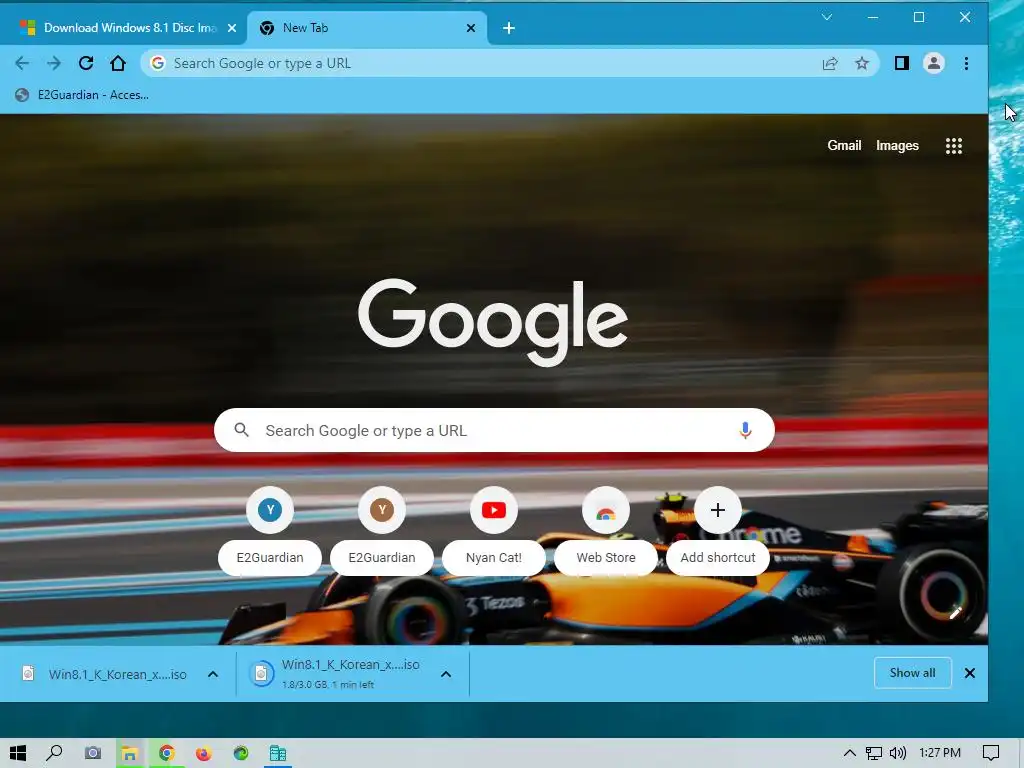Launch Firefox from taskbar
Image resolution: width=1024 pixels, height=768 pixels.
[x=204, y=754]
